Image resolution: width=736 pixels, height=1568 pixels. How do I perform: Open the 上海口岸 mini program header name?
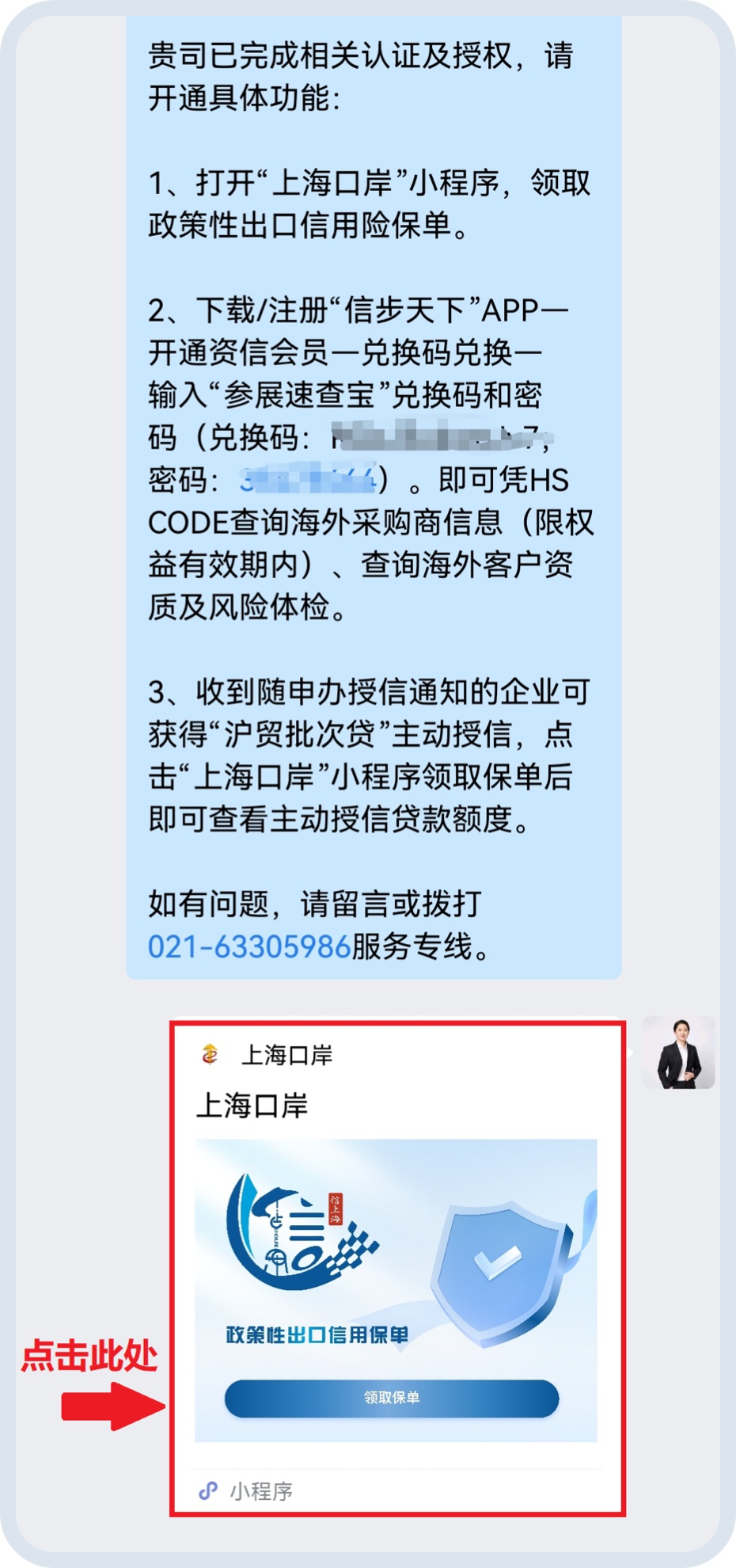click(x=286, y=1055)
